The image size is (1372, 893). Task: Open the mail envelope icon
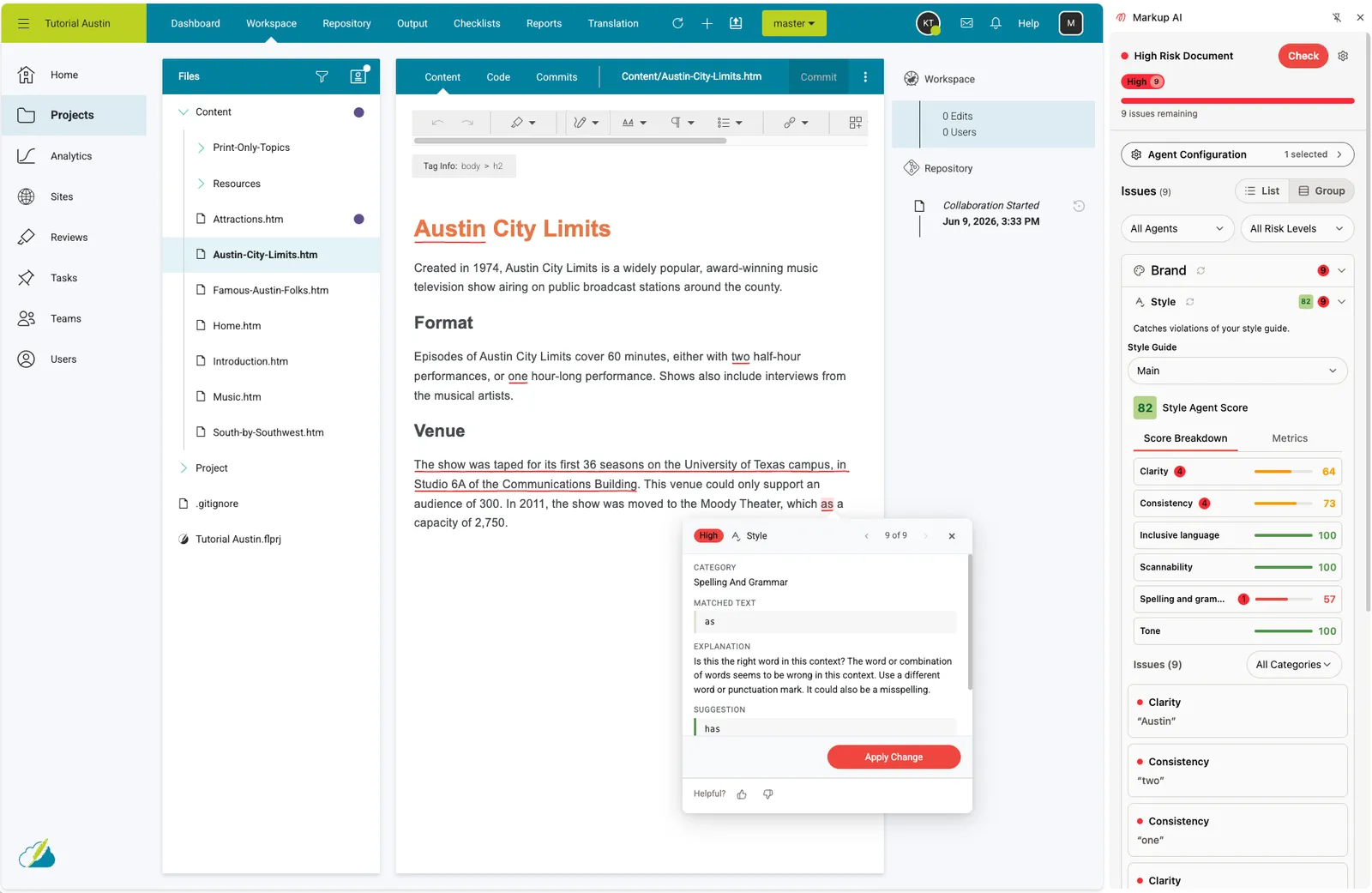pyautogui.click(x=966, y=23)
